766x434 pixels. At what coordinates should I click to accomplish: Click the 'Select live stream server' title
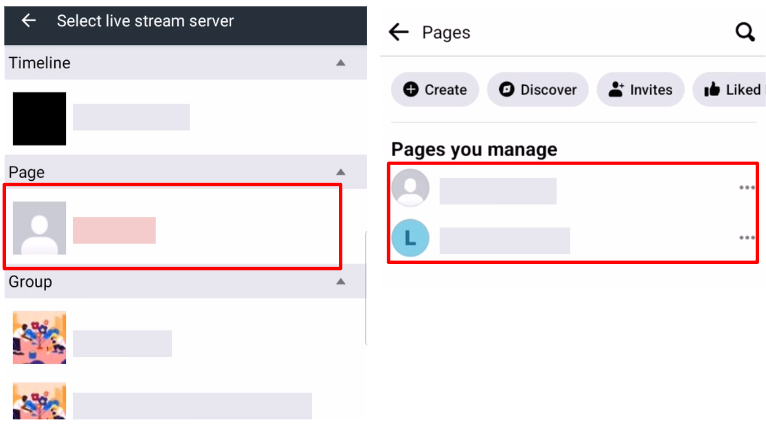point(145,21)
